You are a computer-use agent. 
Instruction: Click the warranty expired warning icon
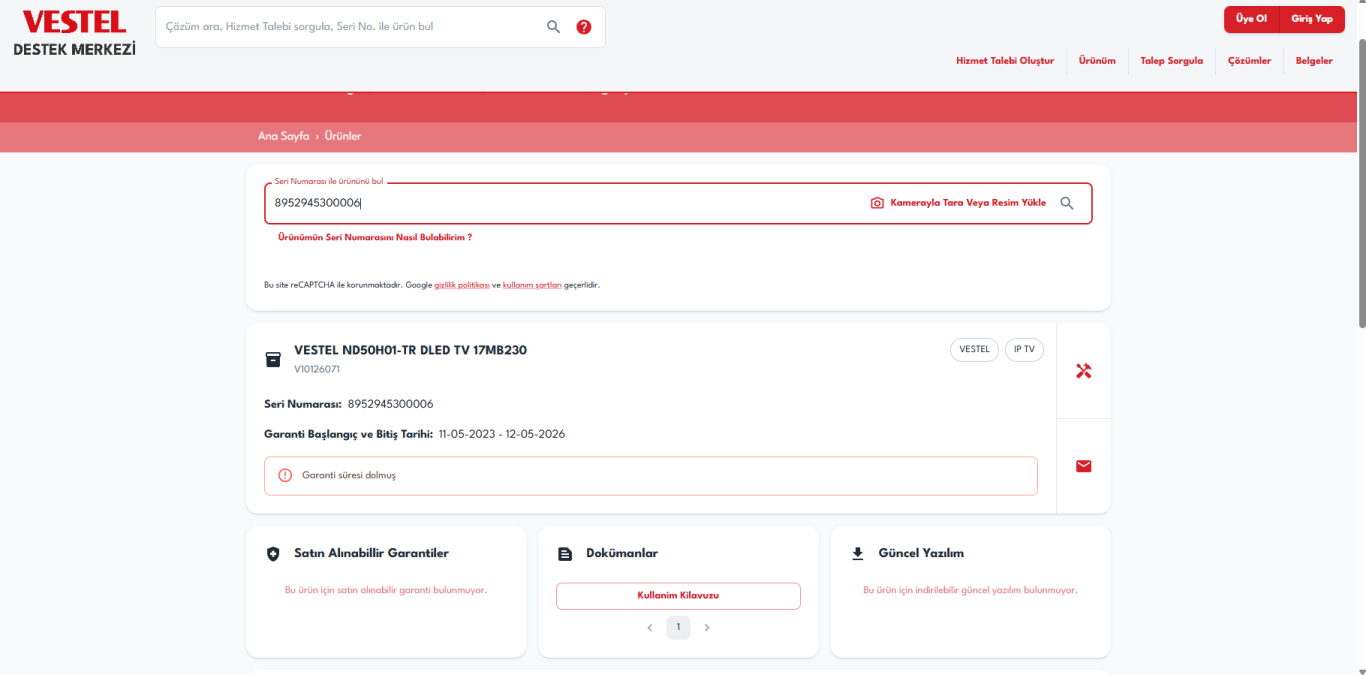pyautogui.click(x=285, y=476)
